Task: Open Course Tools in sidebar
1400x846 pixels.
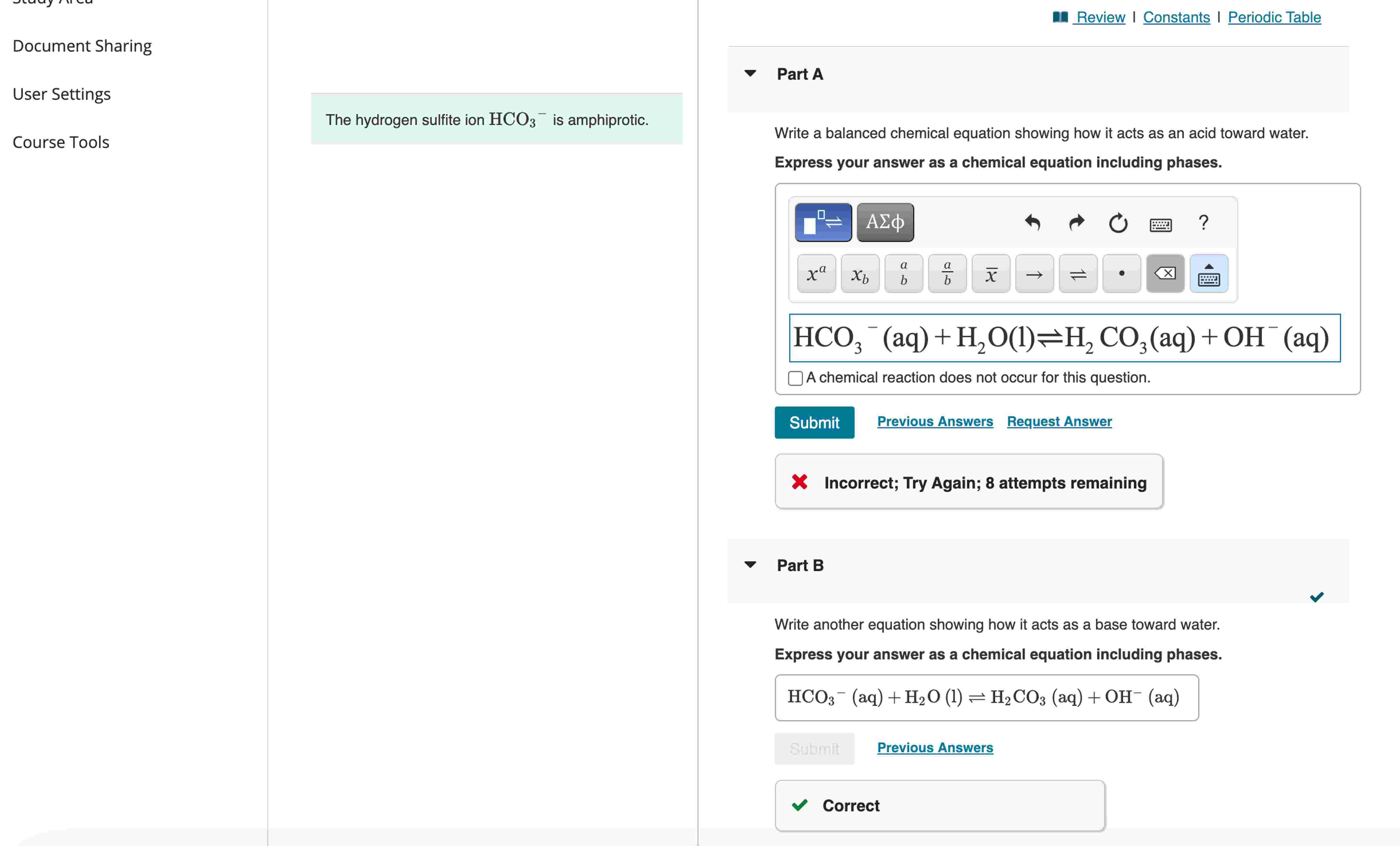Action: click(x=61, y=142)
